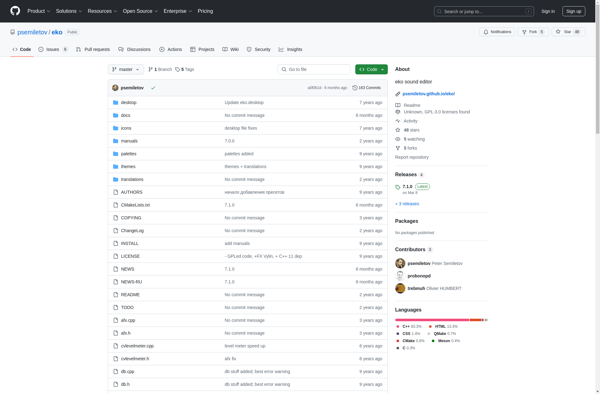Expand the Solutions menu in the header

coord(69,11)
